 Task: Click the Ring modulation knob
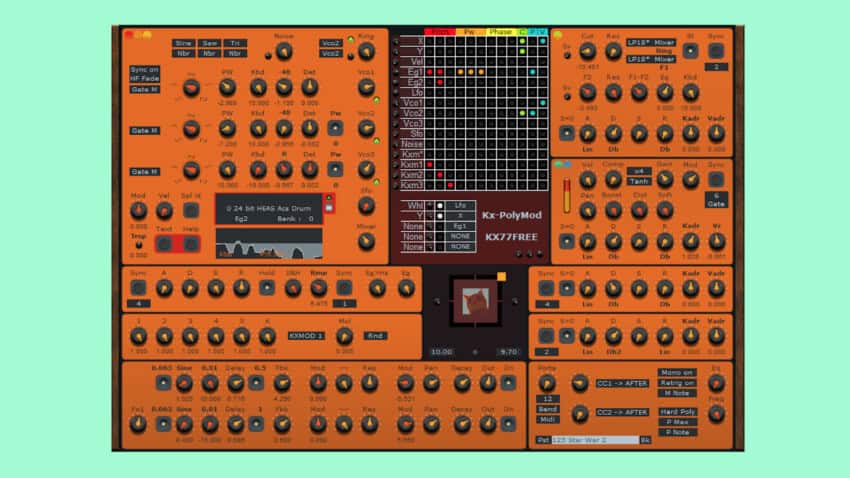coord(366,51)
